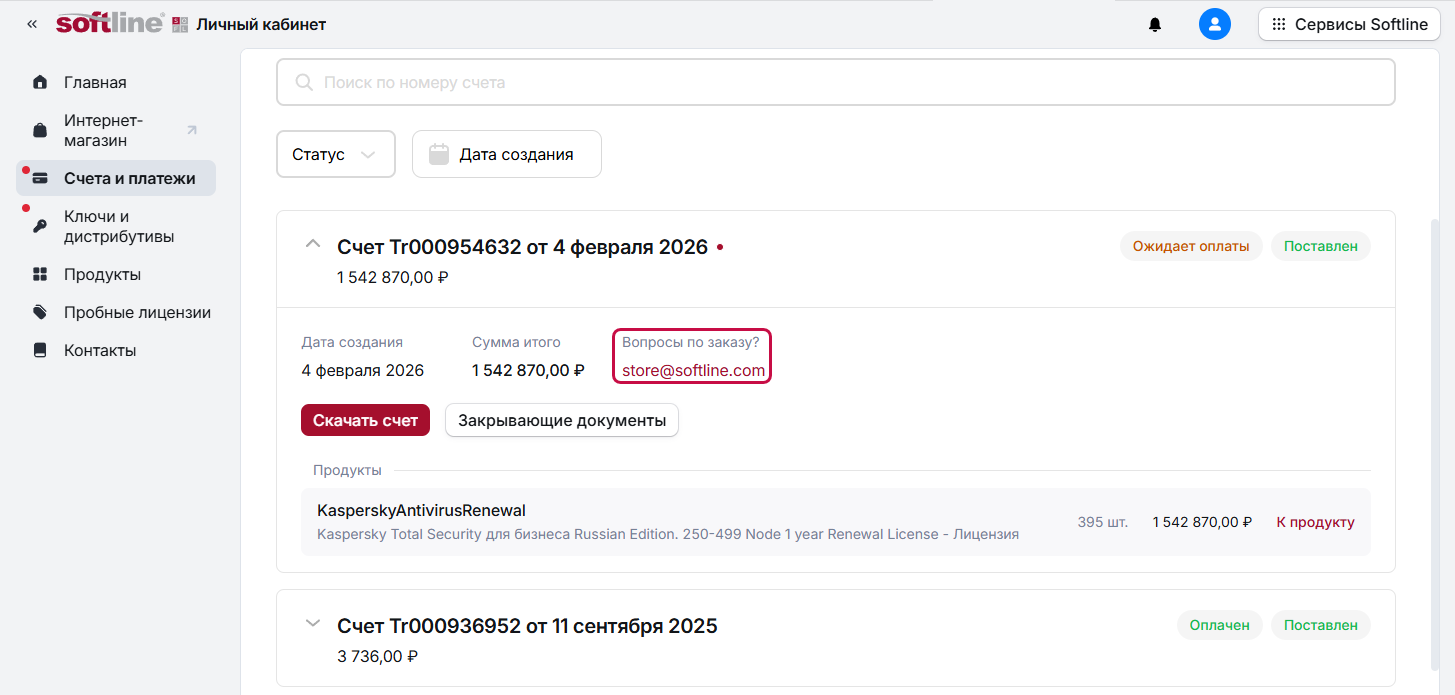Open the Сервисы Softline apps menu
1455x695 pixels.
click(x=1349, y=24)
